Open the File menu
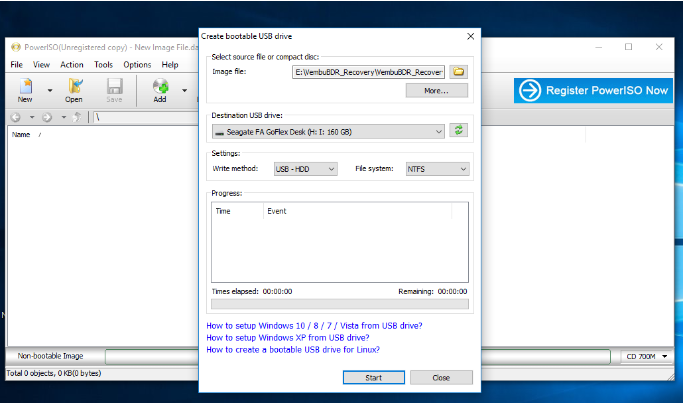 [x=17, y=64]
